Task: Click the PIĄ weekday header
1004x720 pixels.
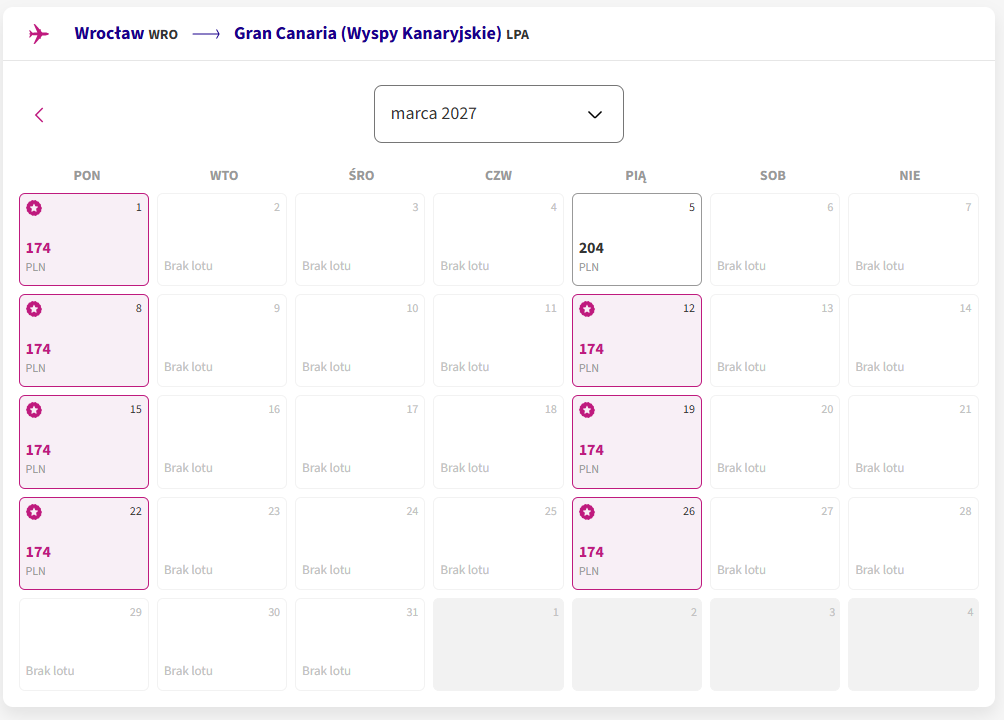Action: click(636, 176)
